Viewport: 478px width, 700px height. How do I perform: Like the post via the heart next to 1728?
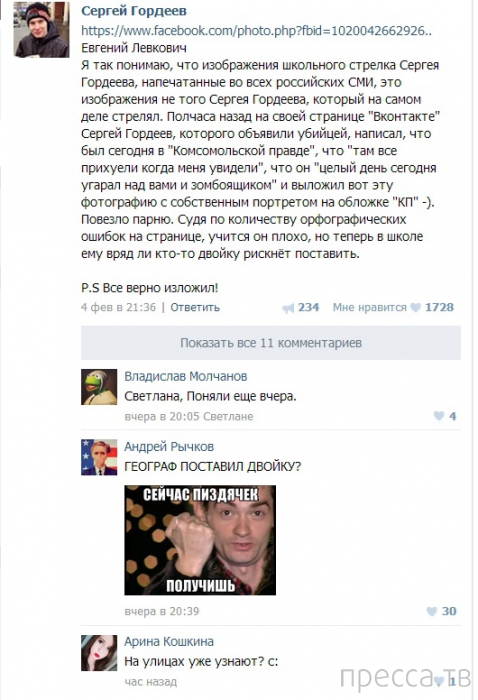(416, 308)
